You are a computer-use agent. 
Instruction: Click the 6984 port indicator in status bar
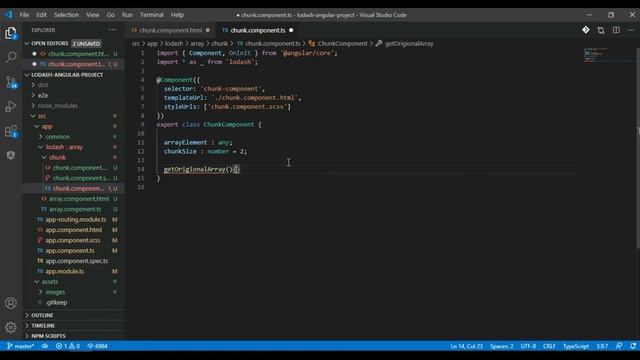(98, 346)
